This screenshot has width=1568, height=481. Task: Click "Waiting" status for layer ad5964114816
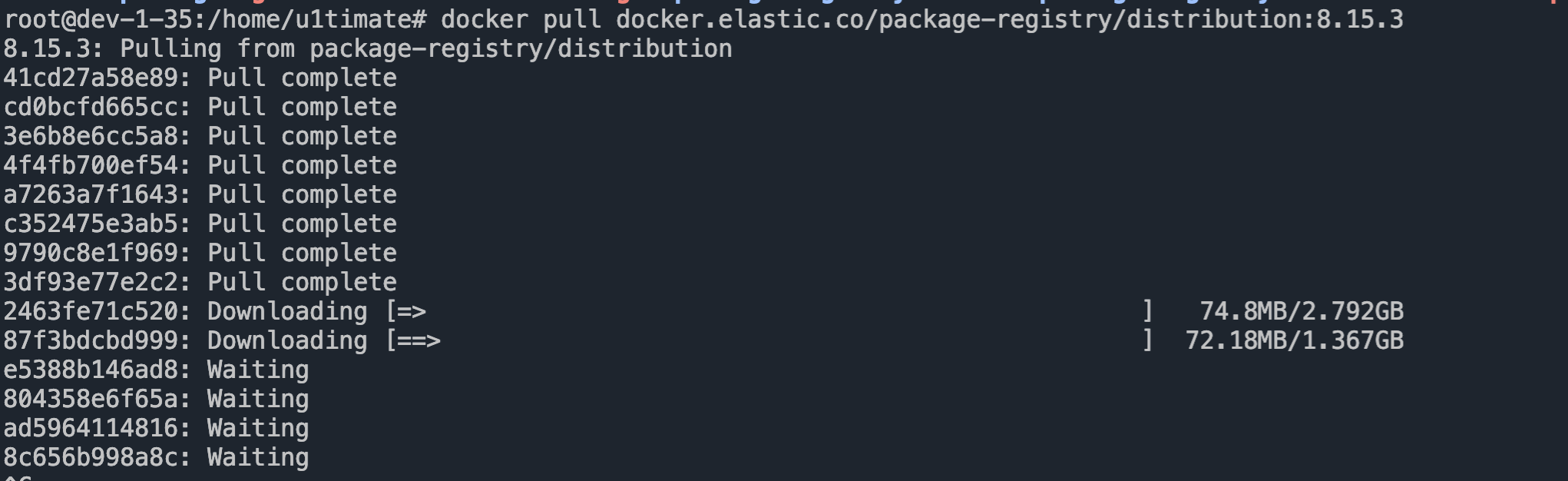pos(258,428)
